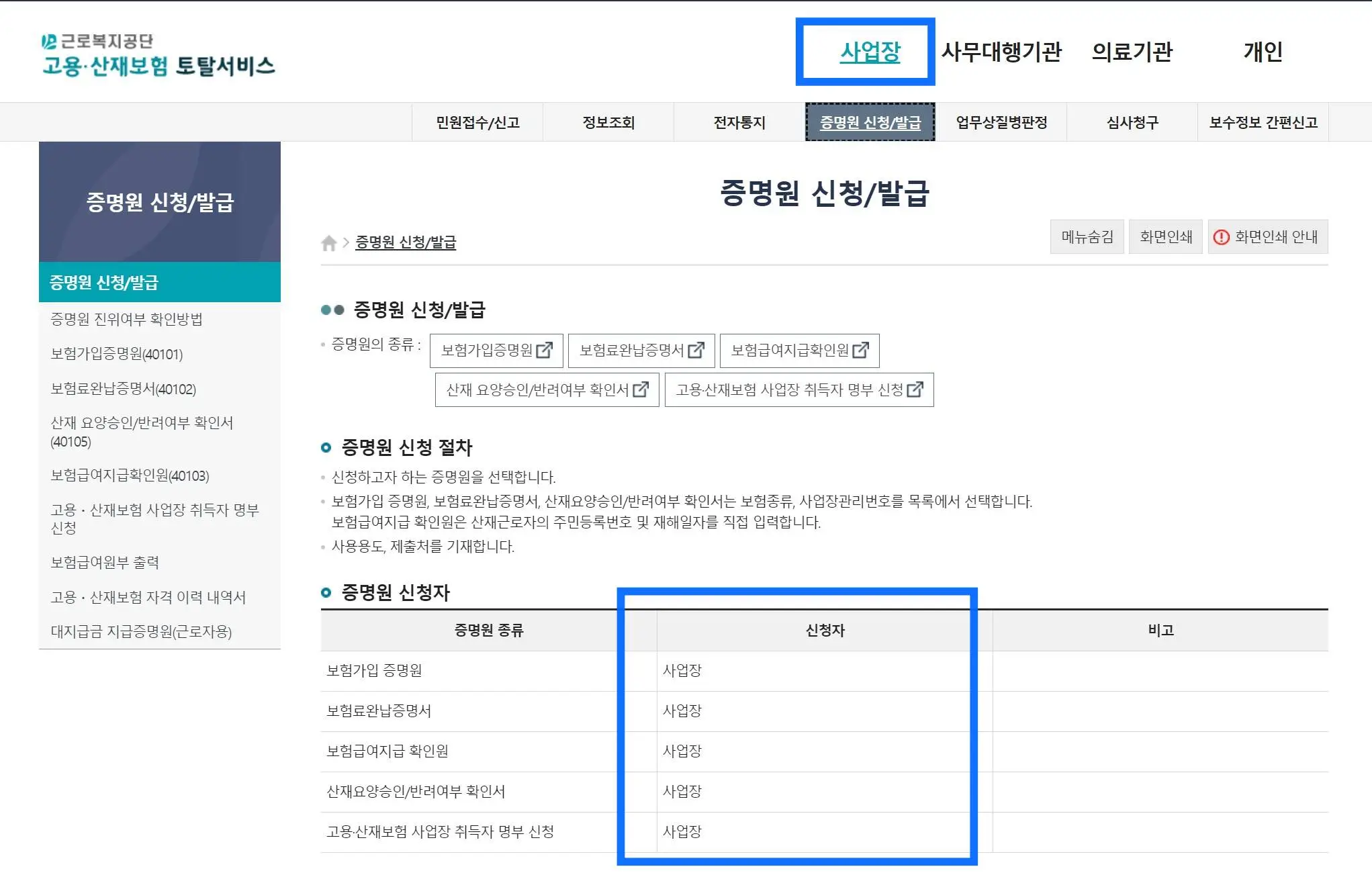This screenshot has height=875, width=1372.
Task: Select 대지급금 지급증명원(근로자용) from the sidebar
Action: (x=142, y=631)
